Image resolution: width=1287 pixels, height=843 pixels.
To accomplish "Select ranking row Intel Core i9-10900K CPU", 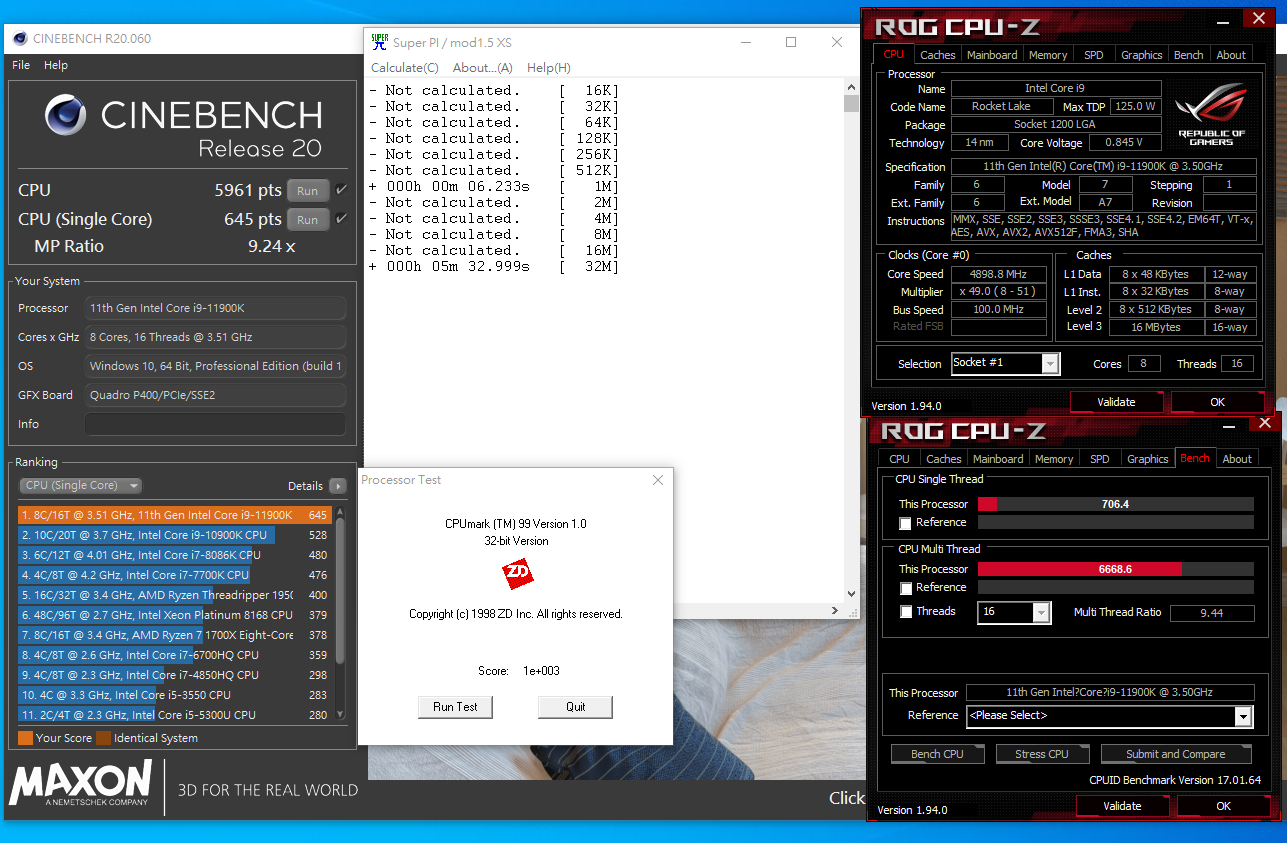I will tap(174, 535).
